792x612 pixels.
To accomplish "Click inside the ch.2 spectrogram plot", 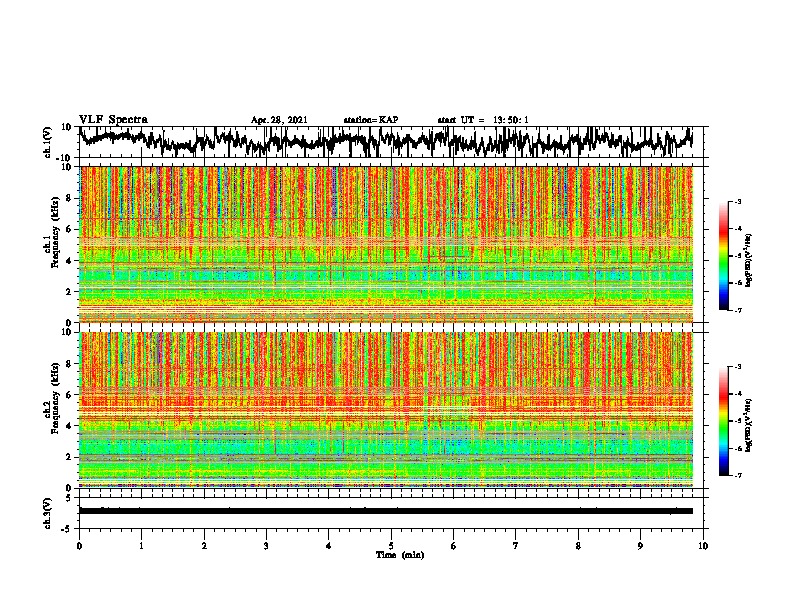I will click(386, 410).
